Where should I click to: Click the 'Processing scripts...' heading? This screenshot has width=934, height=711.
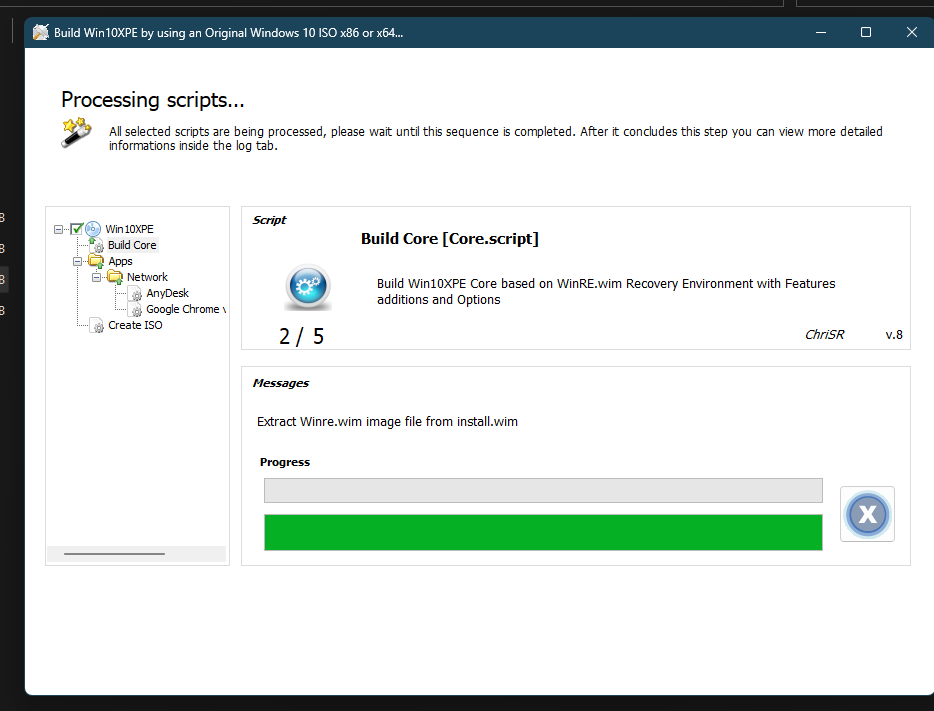click(x=152, y=99)
